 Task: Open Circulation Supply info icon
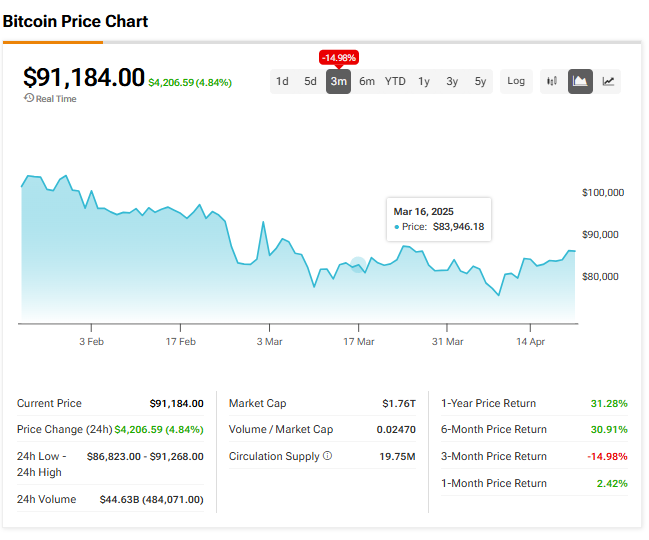(327, 456)
